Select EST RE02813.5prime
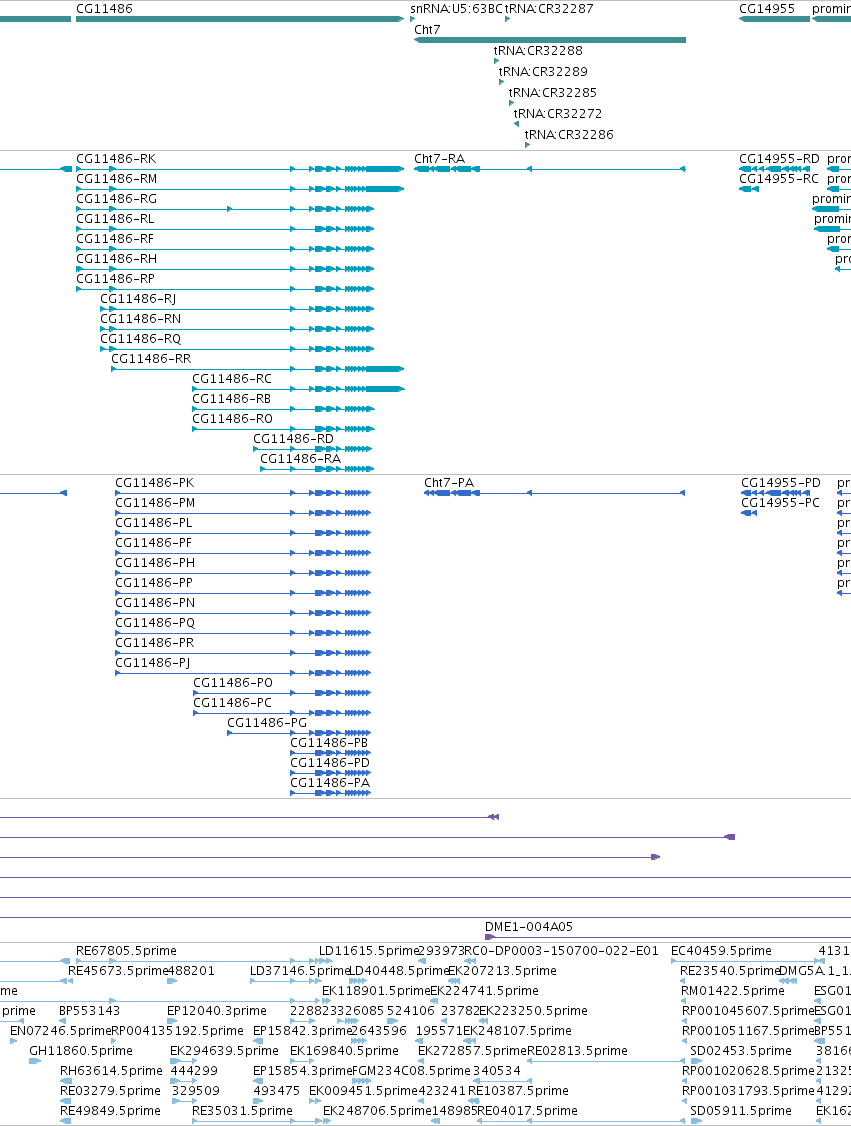This screenshot has height=1126, width=851. [x=577, y=1051]
